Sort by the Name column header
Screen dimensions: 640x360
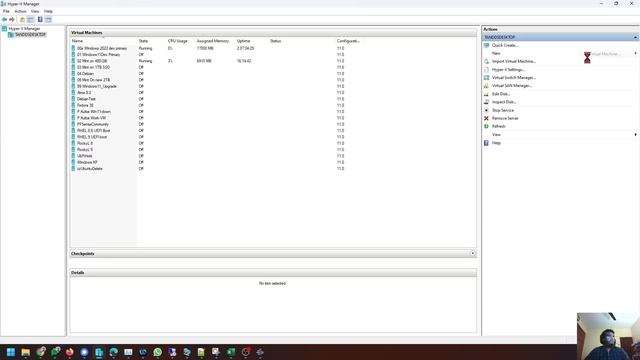point(77,41)
